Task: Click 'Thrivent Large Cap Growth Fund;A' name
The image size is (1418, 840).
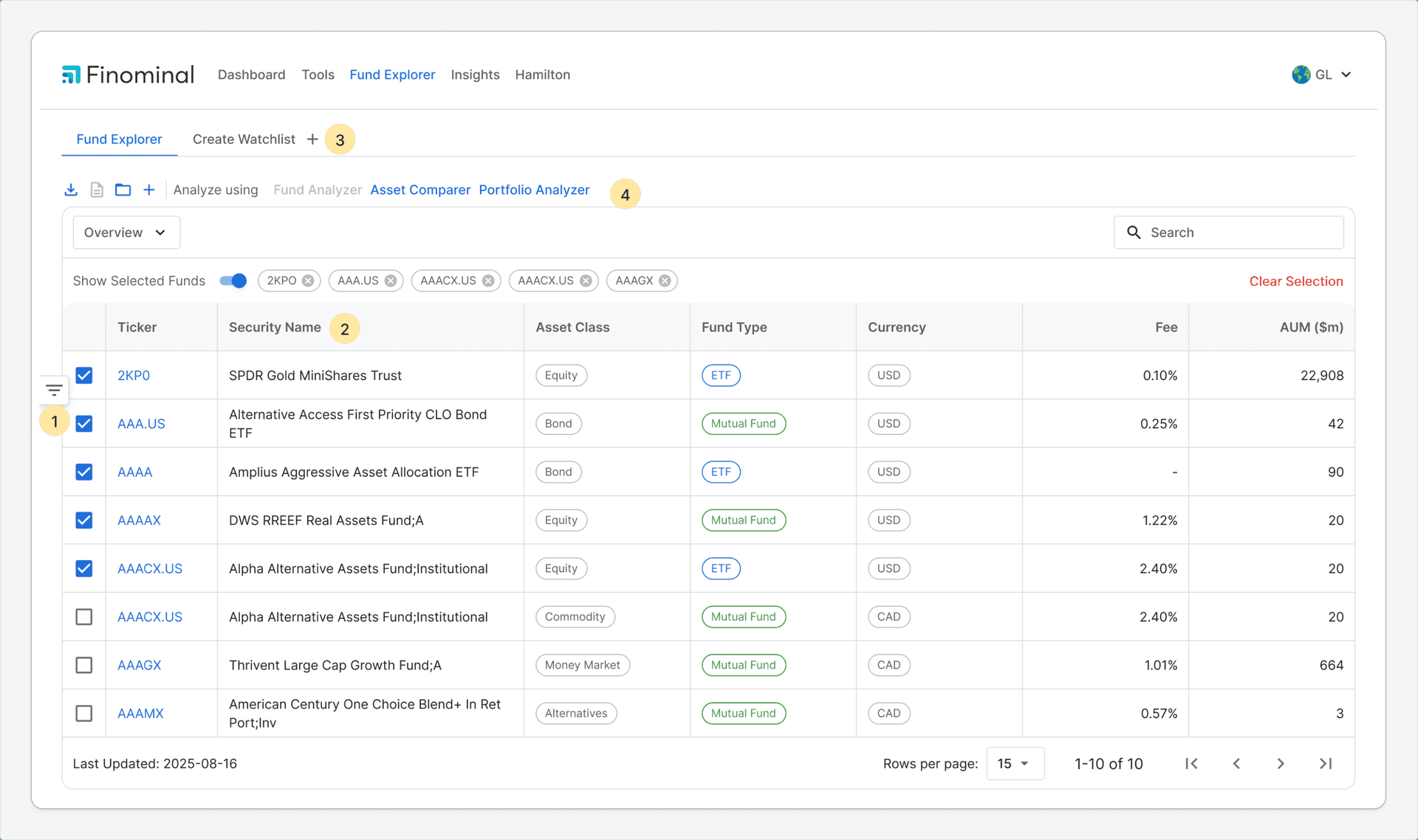Action: pos(335,665)
